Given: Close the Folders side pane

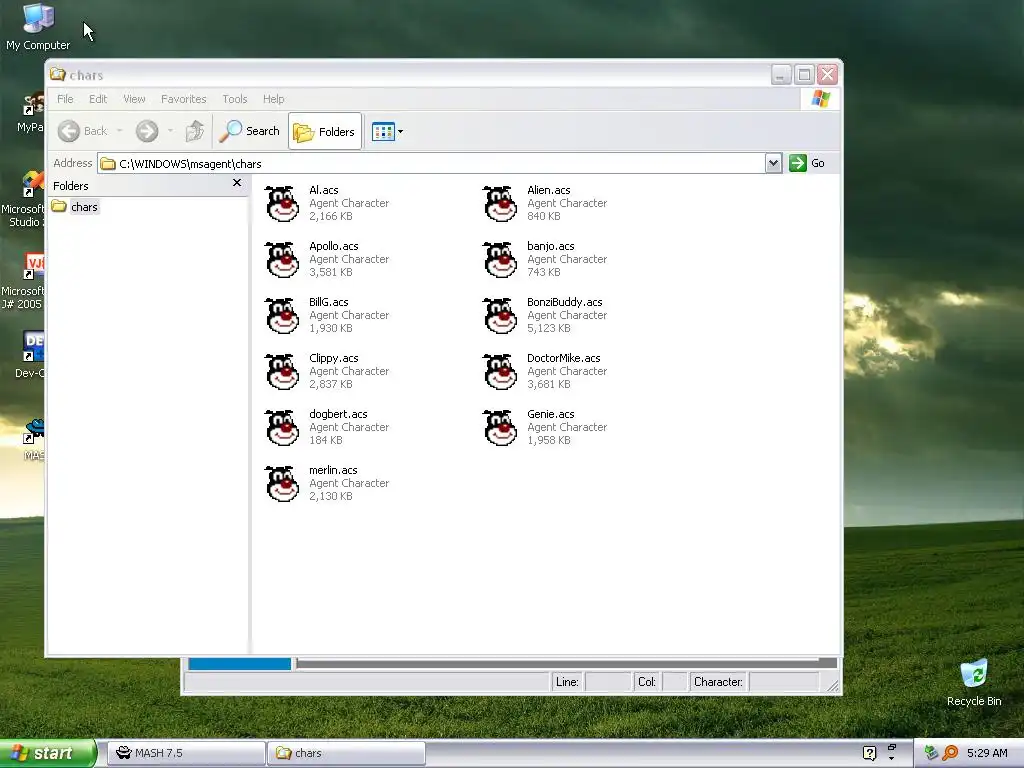Looking at the screenshot, I should coord(237,183).
